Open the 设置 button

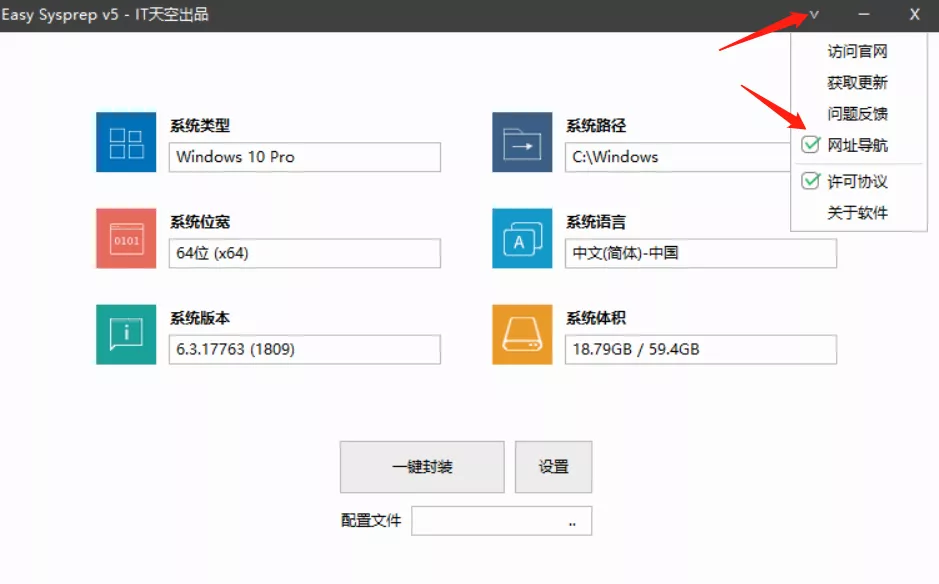pyautogui.click(x=553, y=467)
